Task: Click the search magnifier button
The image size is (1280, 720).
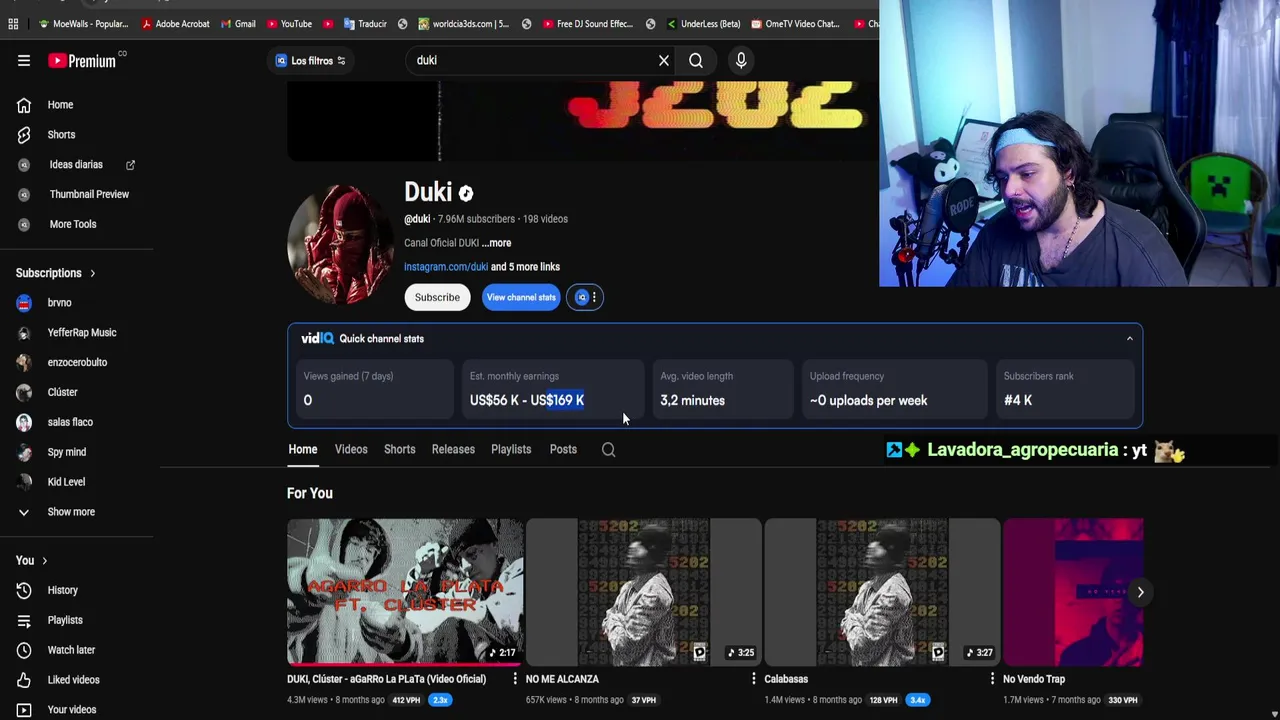Action: click(x=696, y=60)
